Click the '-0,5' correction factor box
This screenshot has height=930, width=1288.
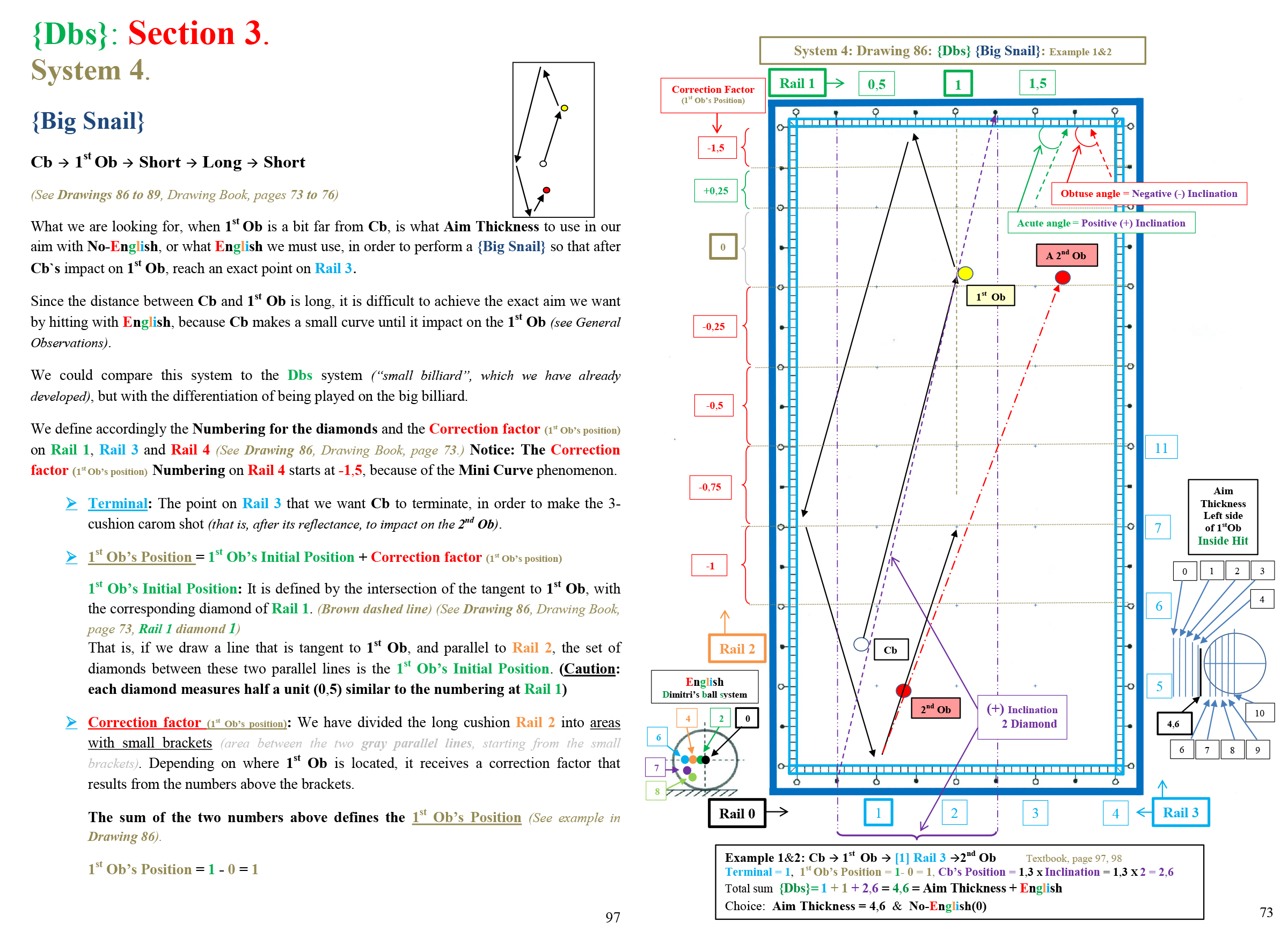pos(714,405)
